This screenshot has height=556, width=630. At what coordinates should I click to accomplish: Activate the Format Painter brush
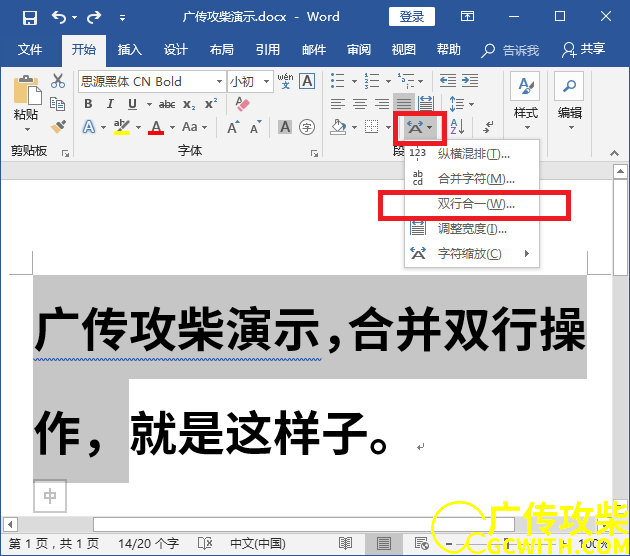point(58,127)
